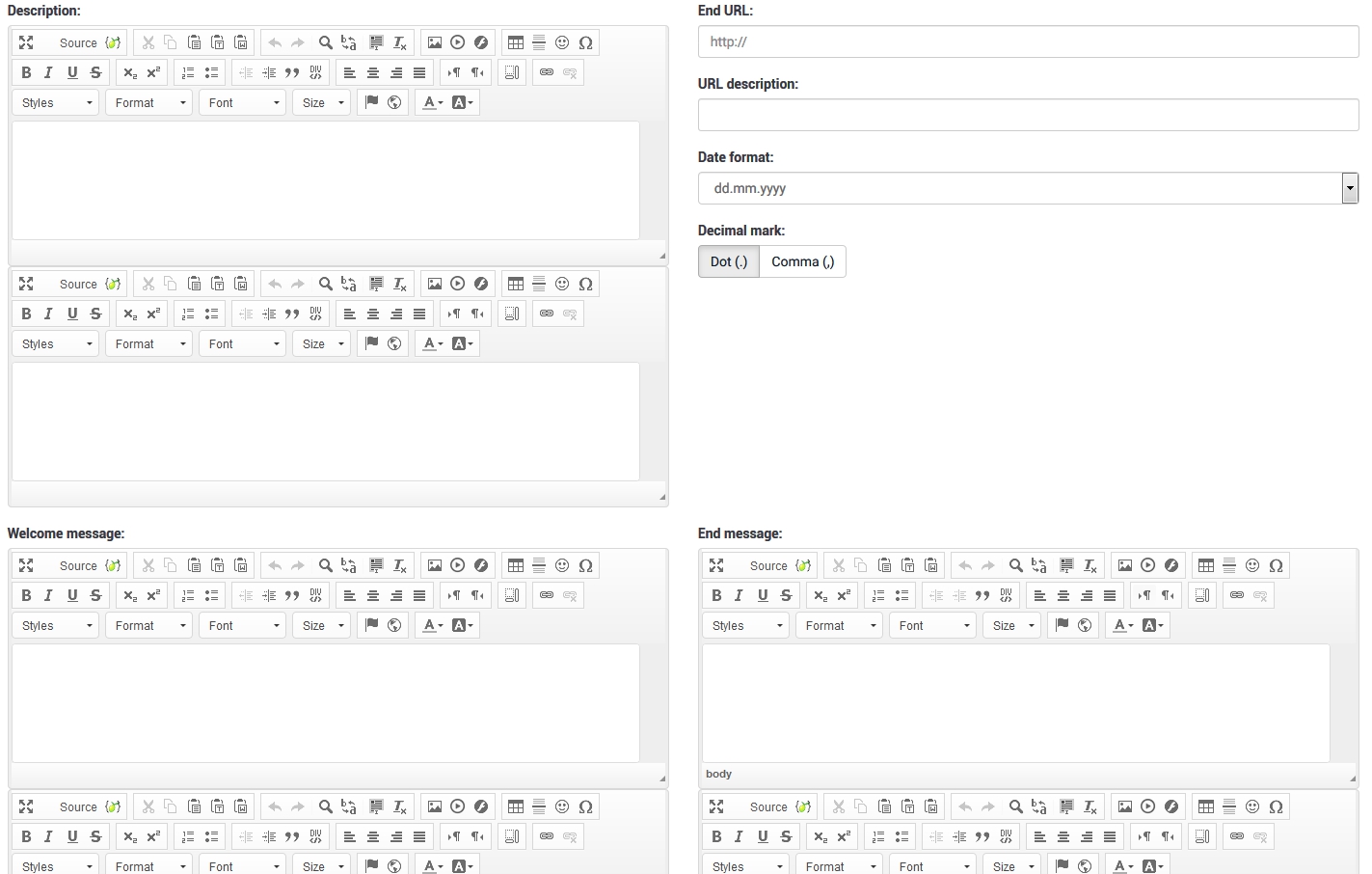Screen dimensions: 1372x874
Task: Open Styles dropdown in upper Welcome message editor
Action: point(56,625)
